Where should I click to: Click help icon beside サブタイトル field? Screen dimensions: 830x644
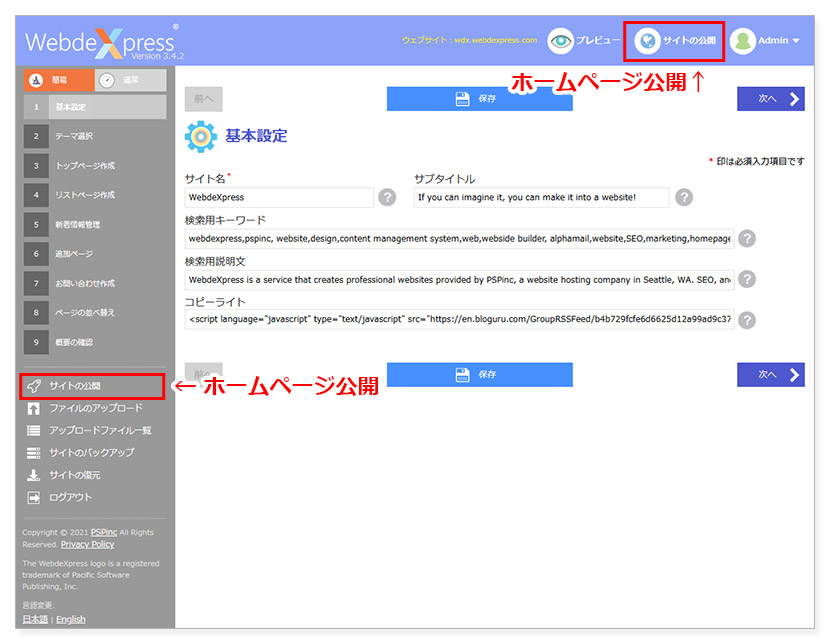pos(684,197)
